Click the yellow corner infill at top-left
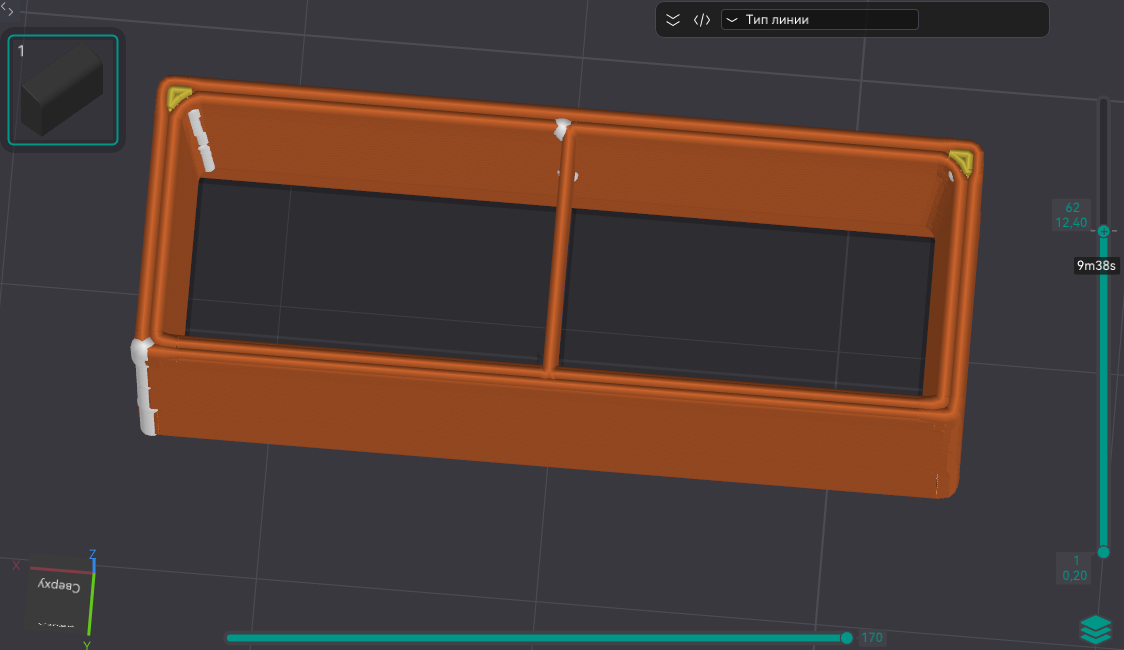Image resolution: width=1124 pixels, height=650 pixels. tap(179, 97)
